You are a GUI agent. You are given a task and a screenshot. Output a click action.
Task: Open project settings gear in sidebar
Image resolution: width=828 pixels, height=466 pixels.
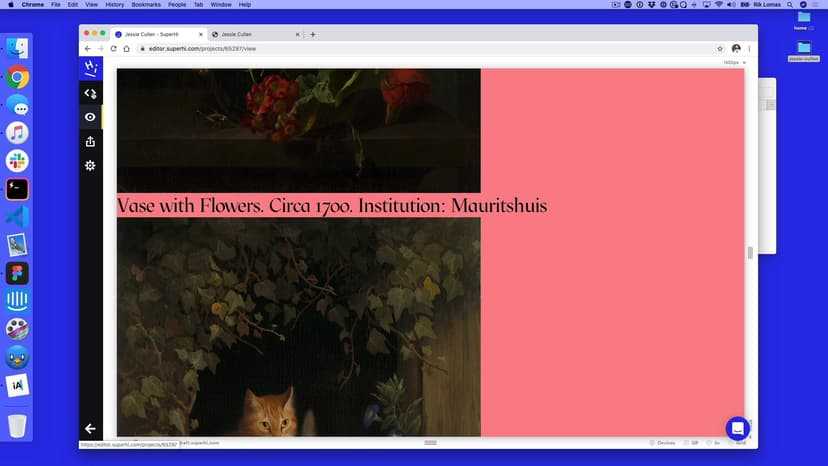(90, 165)
